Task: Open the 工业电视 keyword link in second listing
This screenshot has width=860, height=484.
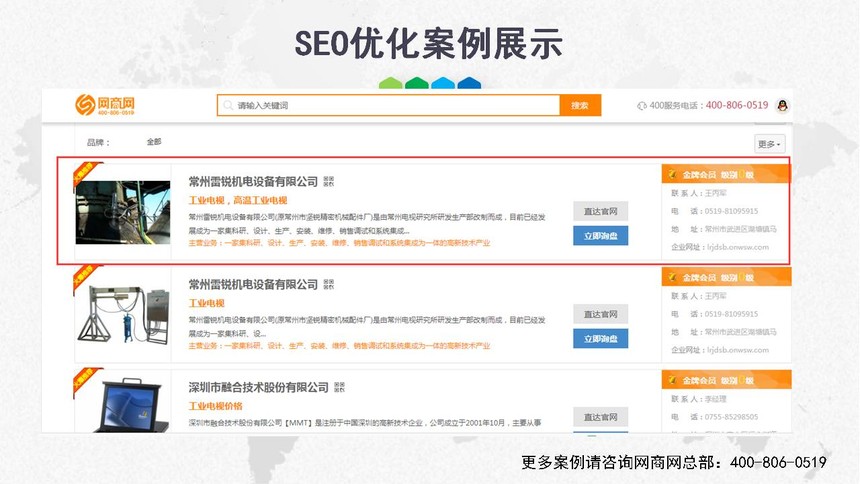Action: [x=207, y=303]
